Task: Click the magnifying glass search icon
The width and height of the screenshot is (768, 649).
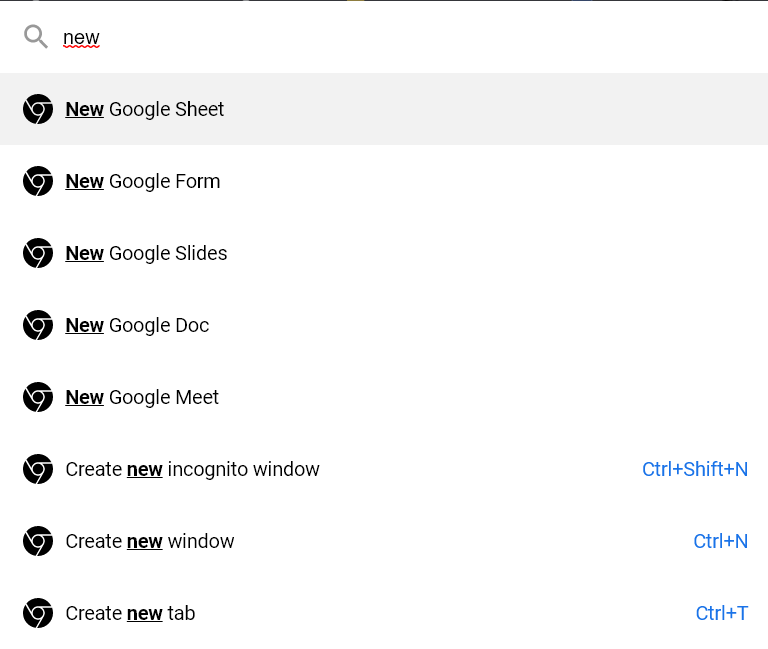Action: point(36,37)
